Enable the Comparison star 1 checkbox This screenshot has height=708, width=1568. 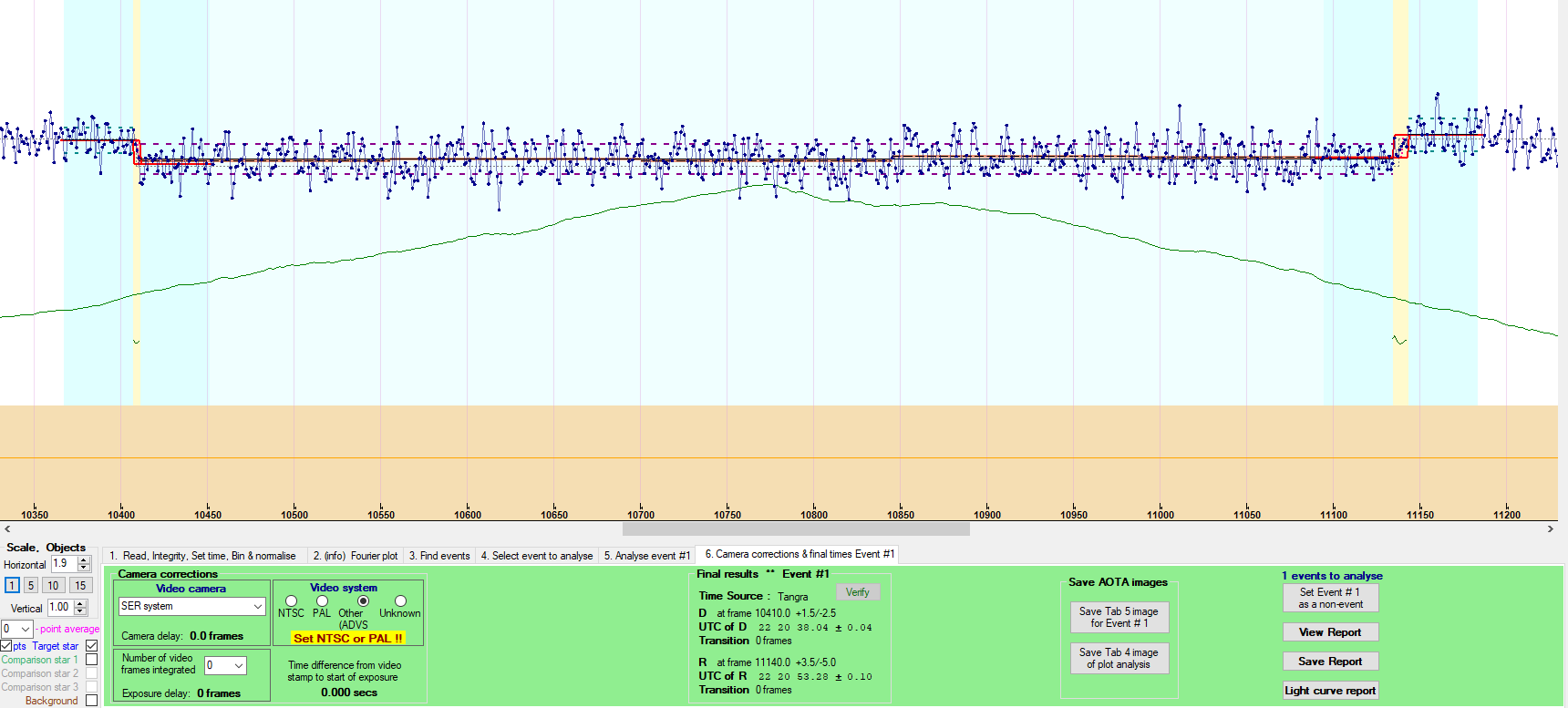(91, 660)
